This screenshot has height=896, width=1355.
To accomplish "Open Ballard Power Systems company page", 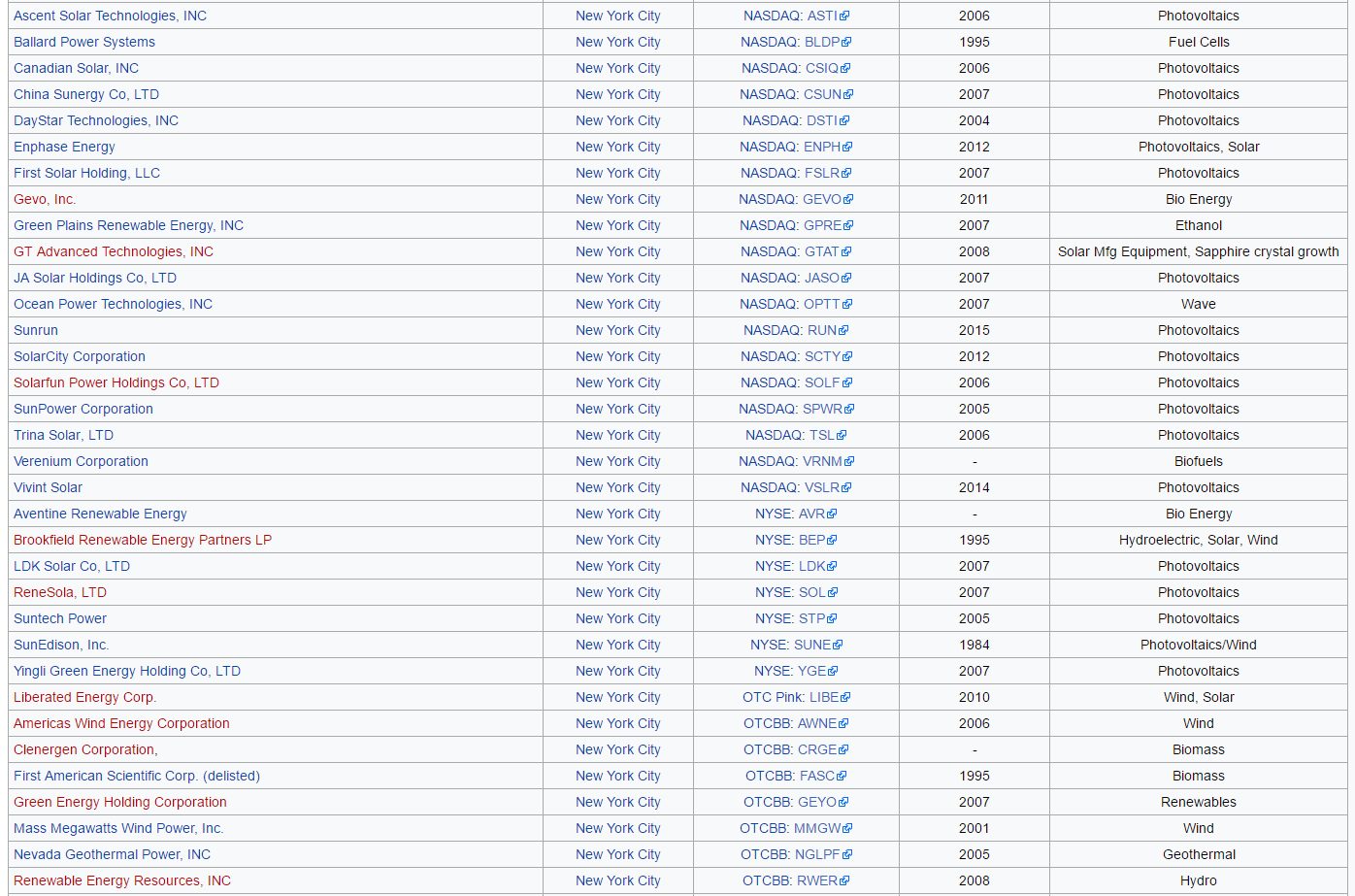I will point(84,42).
